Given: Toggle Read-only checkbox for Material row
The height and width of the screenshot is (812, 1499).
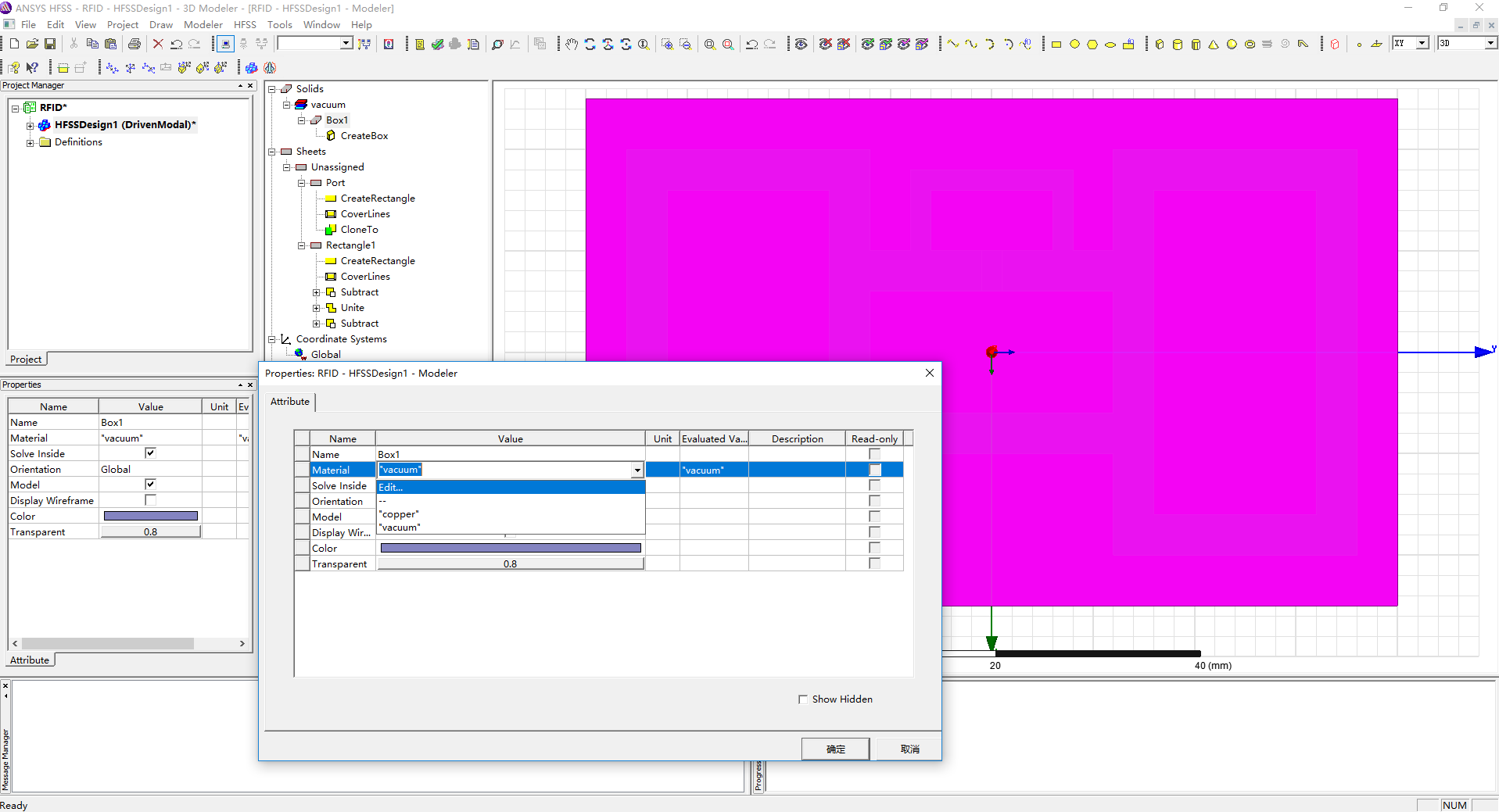Looking at the screenshot, I should [x=875, y=470].
